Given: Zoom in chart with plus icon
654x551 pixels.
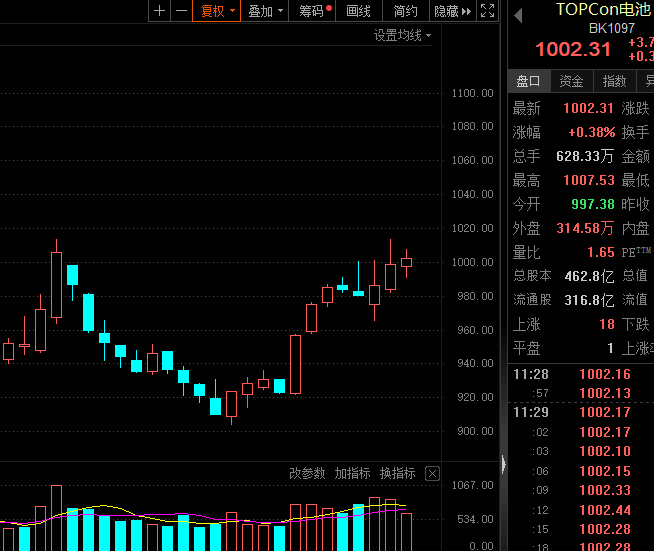Looking at the screenshot, I should coord(159,11).
